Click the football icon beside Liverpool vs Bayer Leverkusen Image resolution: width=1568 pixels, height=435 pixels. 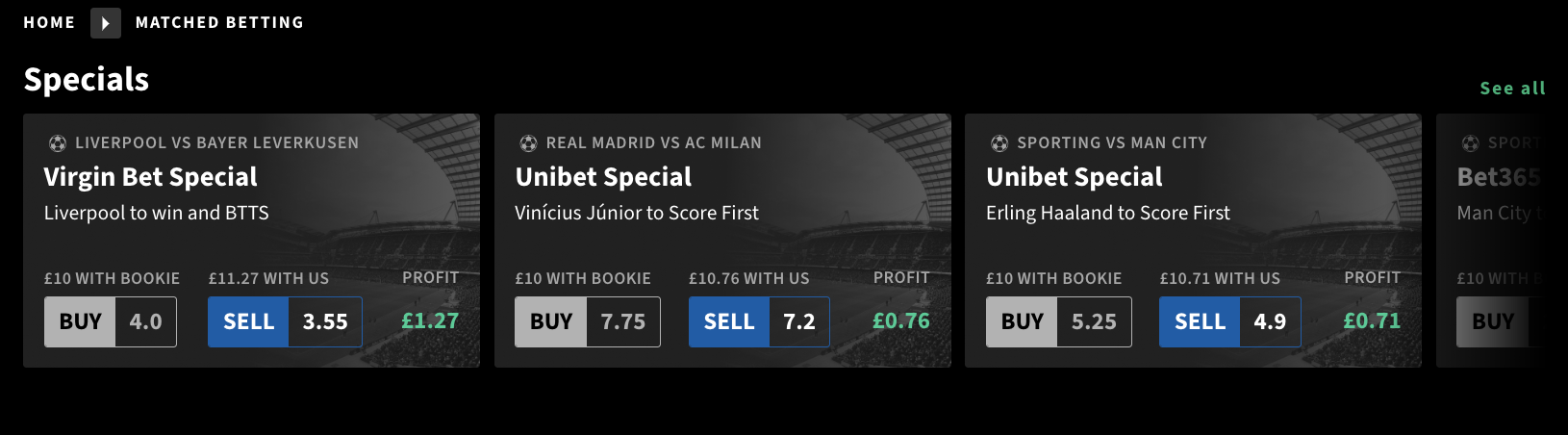58,143
